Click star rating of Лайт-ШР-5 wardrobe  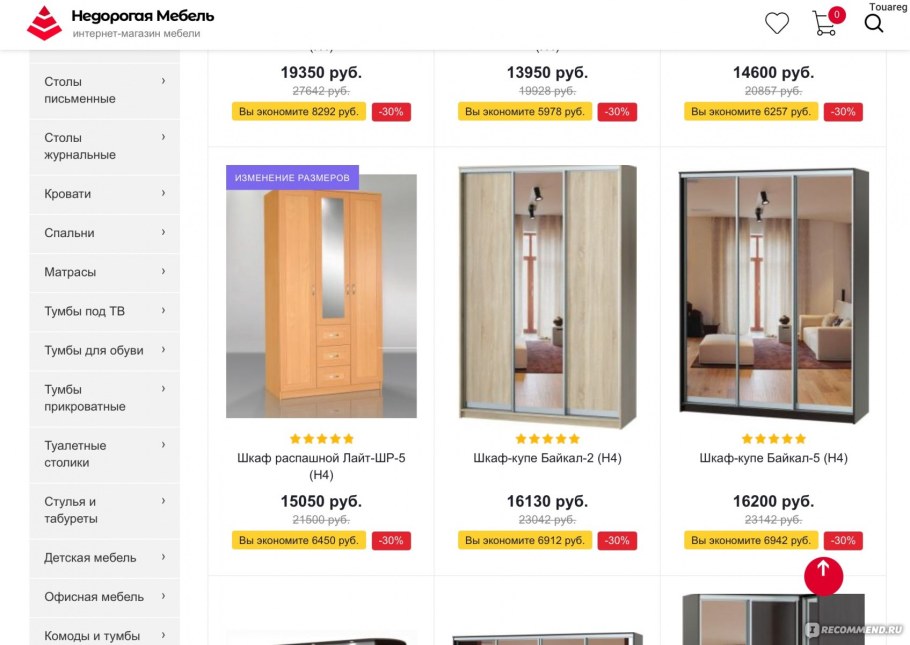[x=322, y=439]
